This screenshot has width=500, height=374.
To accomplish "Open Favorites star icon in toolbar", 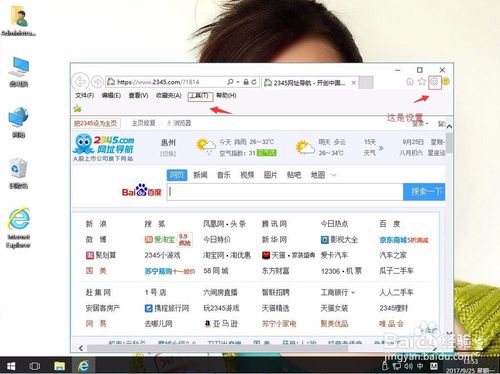I will click(422, 81).
